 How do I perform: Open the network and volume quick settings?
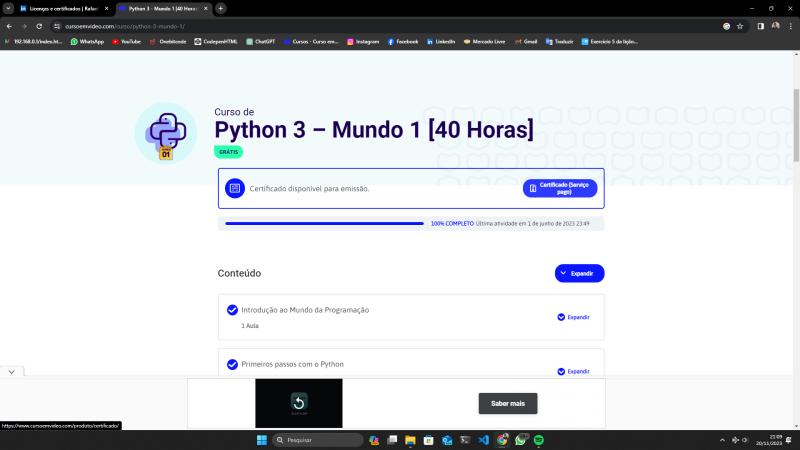point(740,440)
